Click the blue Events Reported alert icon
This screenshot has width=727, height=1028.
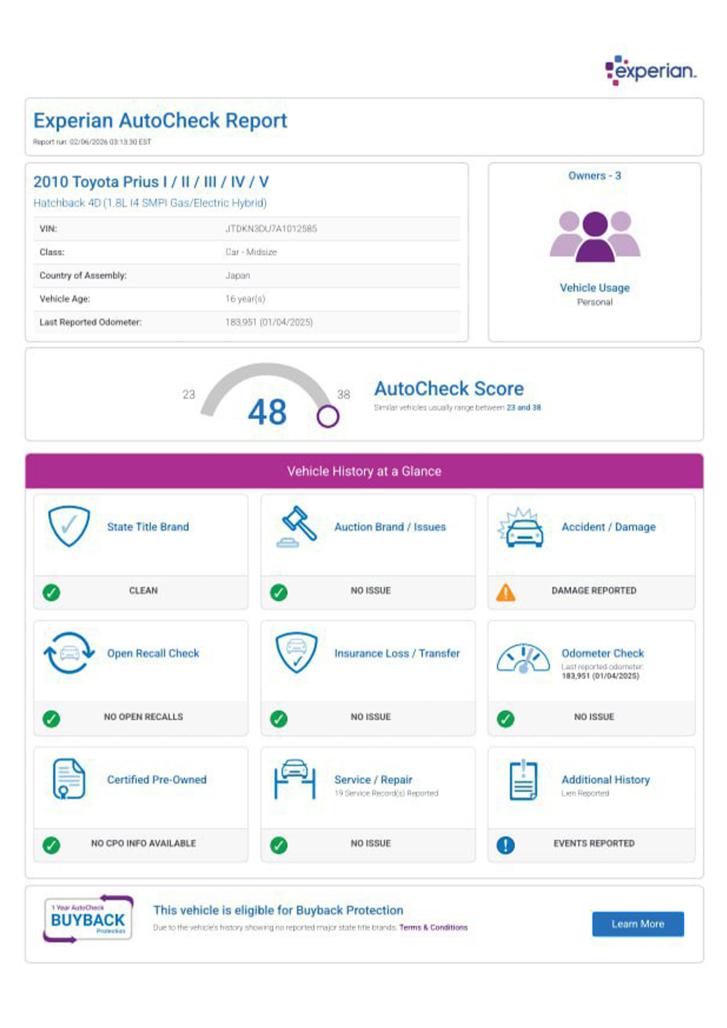(x=506, y=845)
